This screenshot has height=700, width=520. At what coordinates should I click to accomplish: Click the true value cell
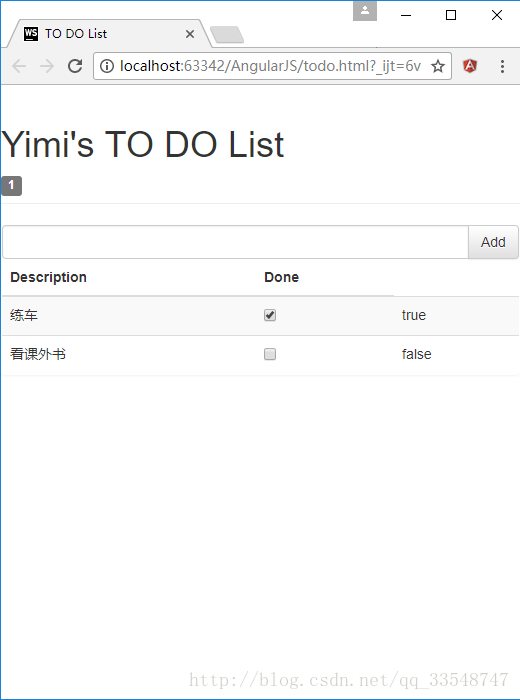[414, 315]
